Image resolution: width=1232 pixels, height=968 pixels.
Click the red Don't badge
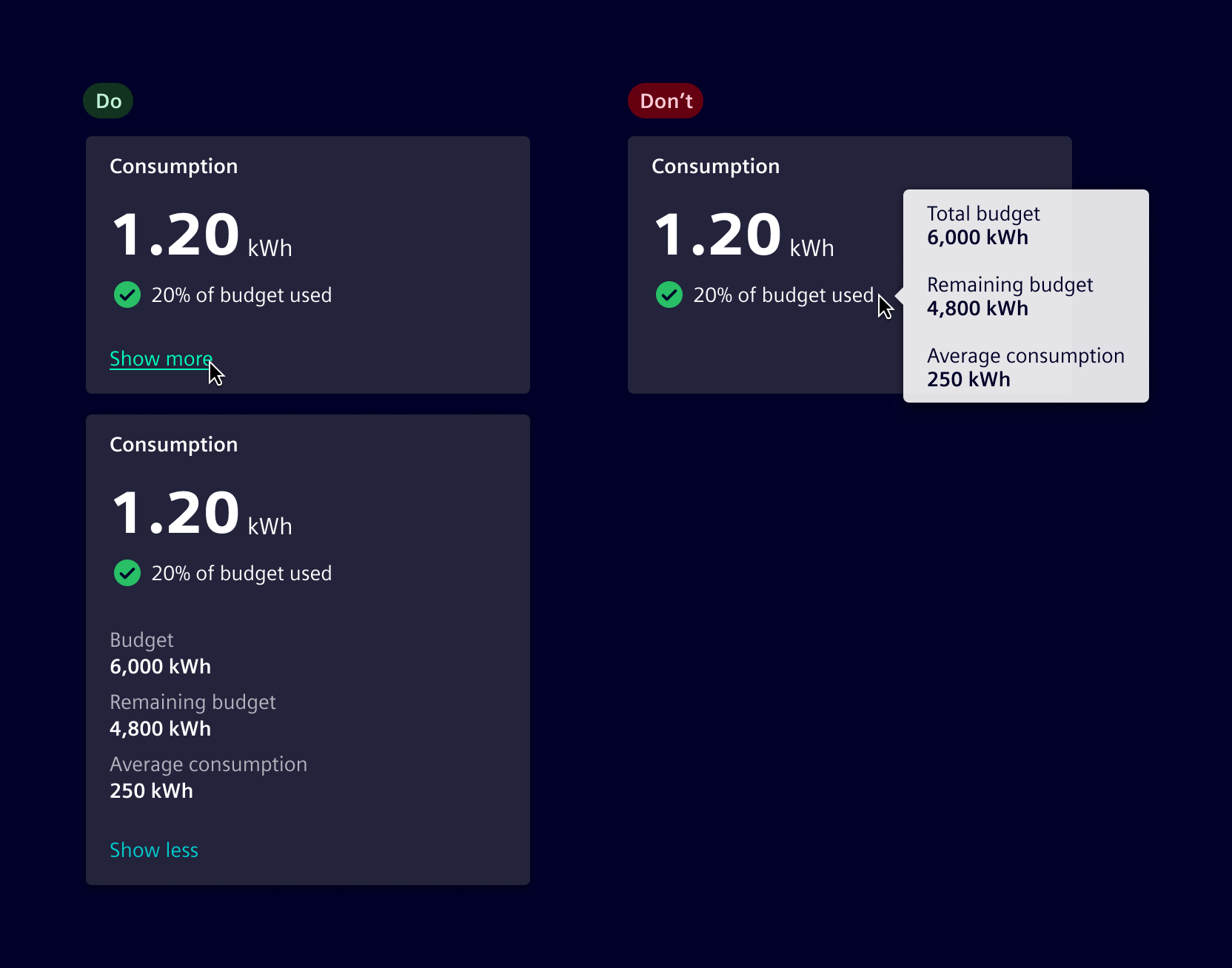click(x=666, y=101)
